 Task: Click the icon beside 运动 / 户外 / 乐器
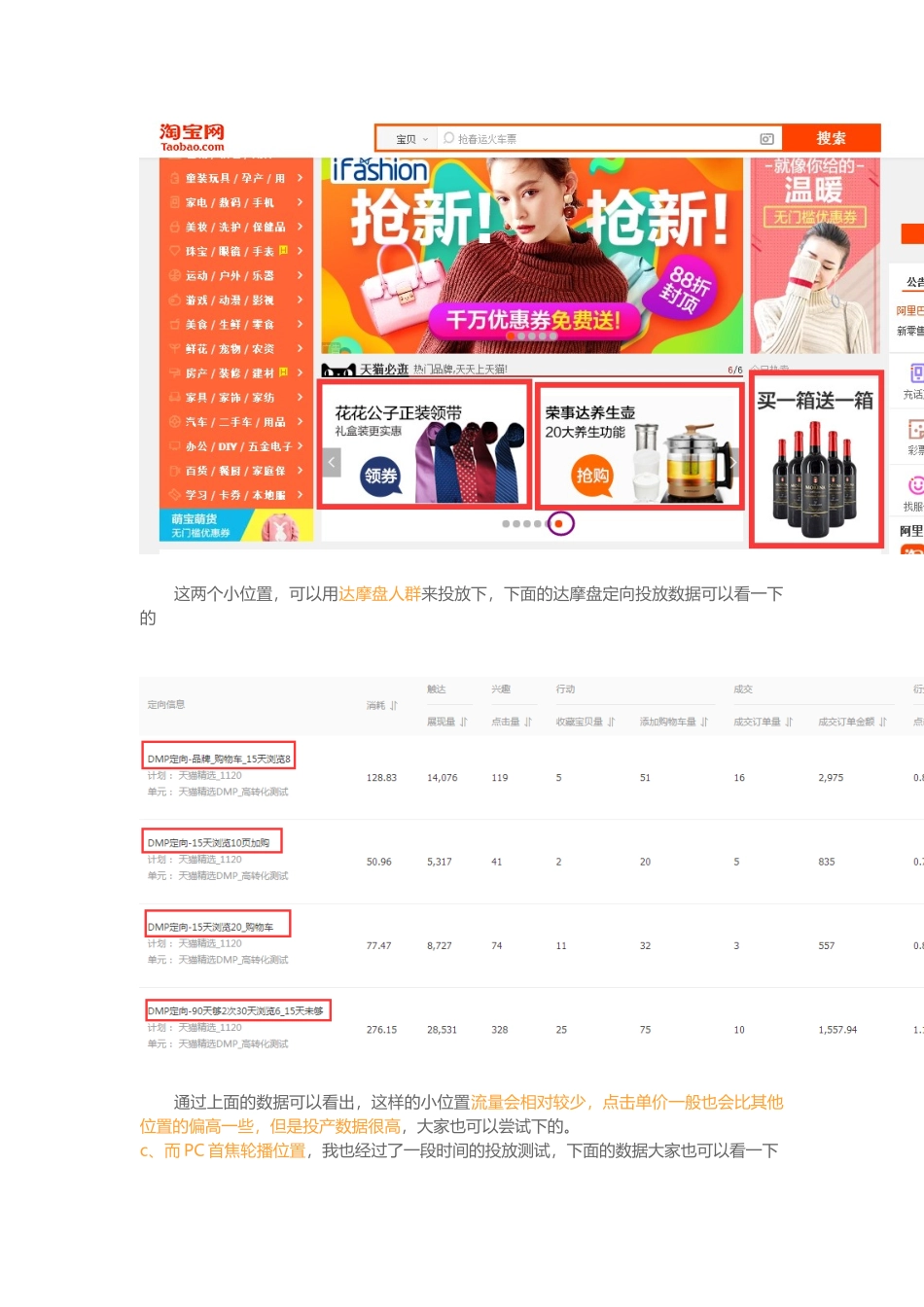point(174,275)
